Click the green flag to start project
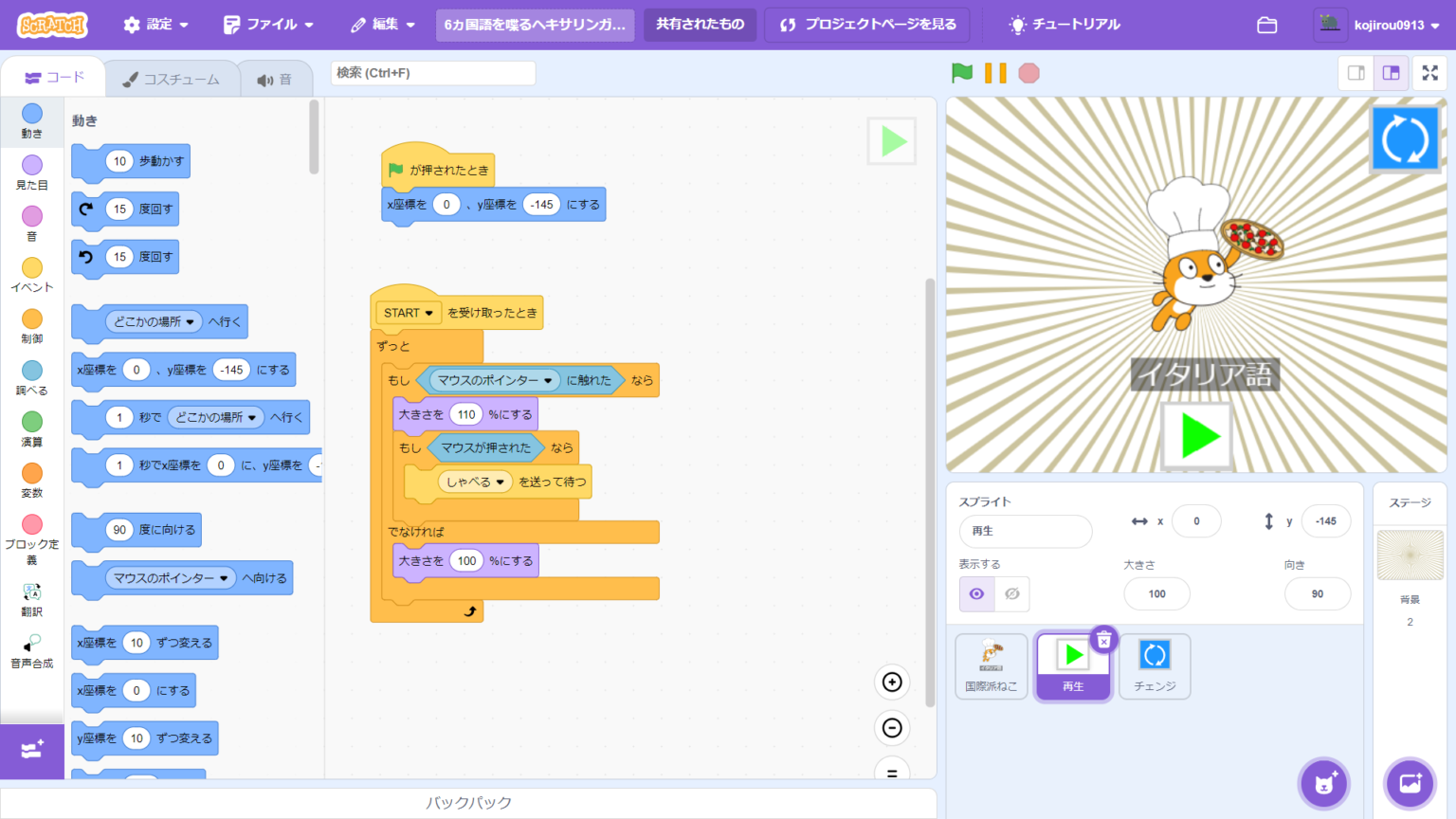This screenshot has height=819, width=1456. pos(962,73)
